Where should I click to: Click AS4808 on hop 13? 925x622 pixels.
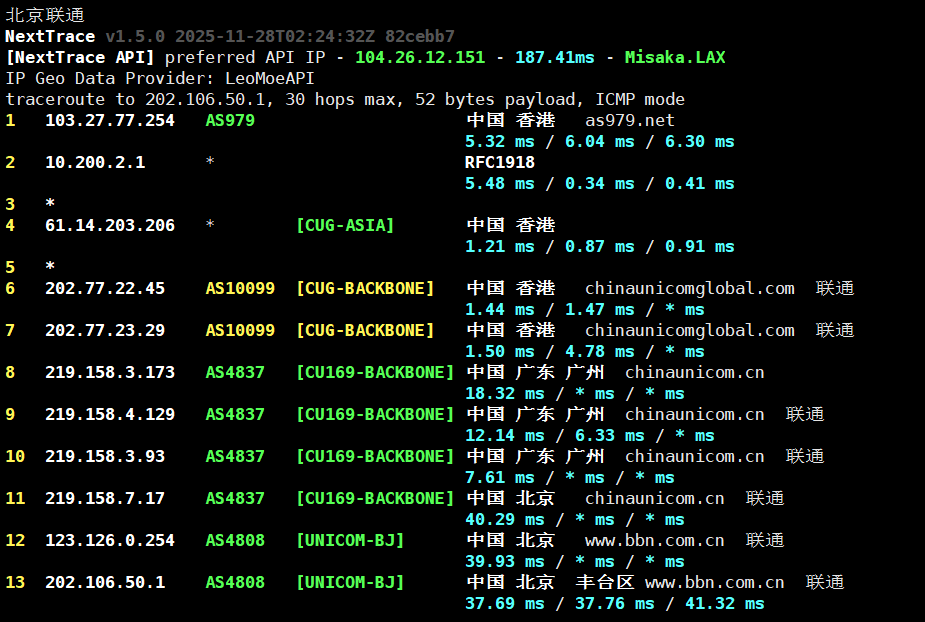pos(235,582)
